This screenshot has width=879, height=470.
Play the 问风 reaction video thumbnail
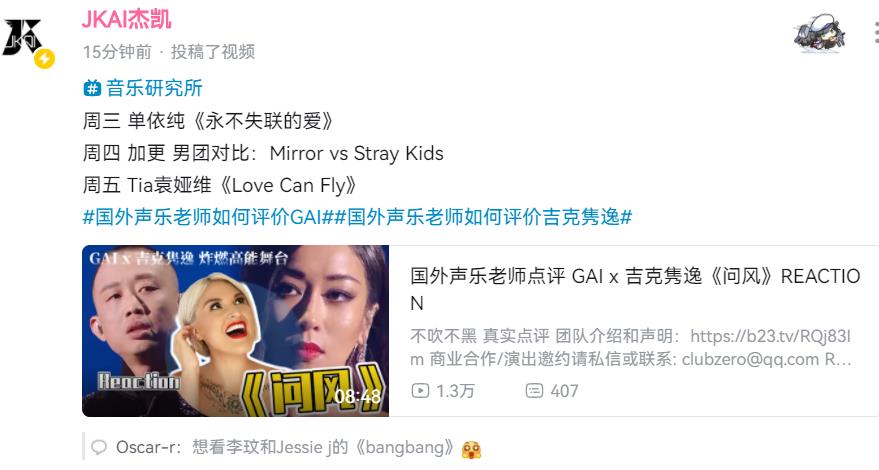click(x=235, y=331)
